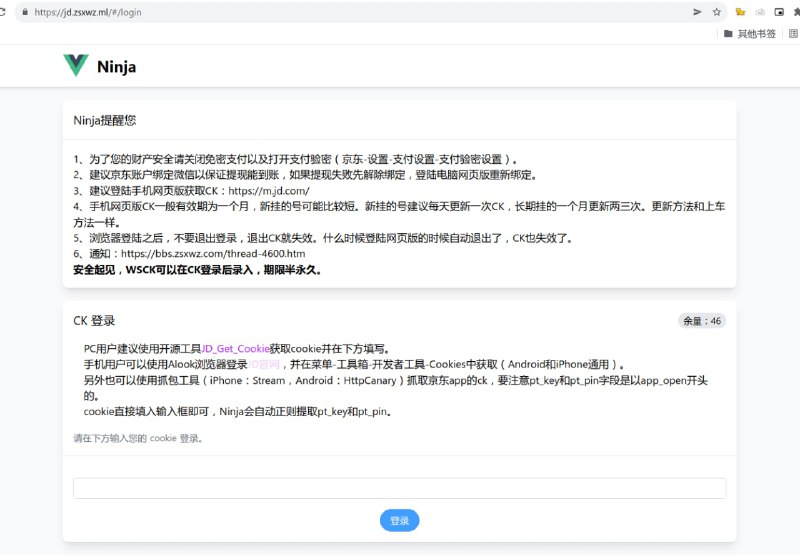Open the yellow folder extension icon
The width and height of the screenshot is (800, 555).
[740, 12]
